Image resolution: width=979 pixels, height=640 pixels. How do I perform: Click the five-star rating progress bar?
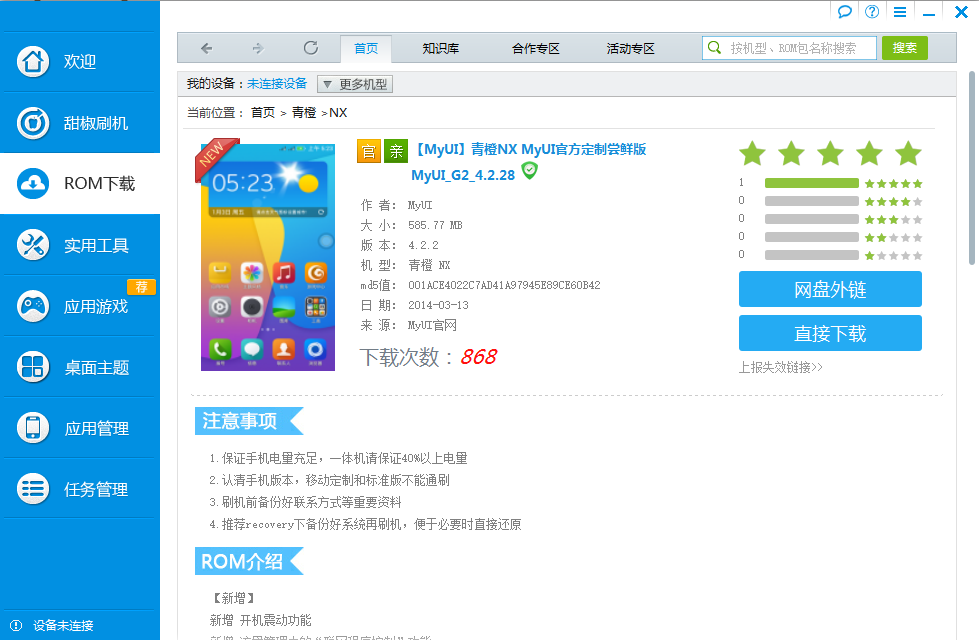(812, 183)
